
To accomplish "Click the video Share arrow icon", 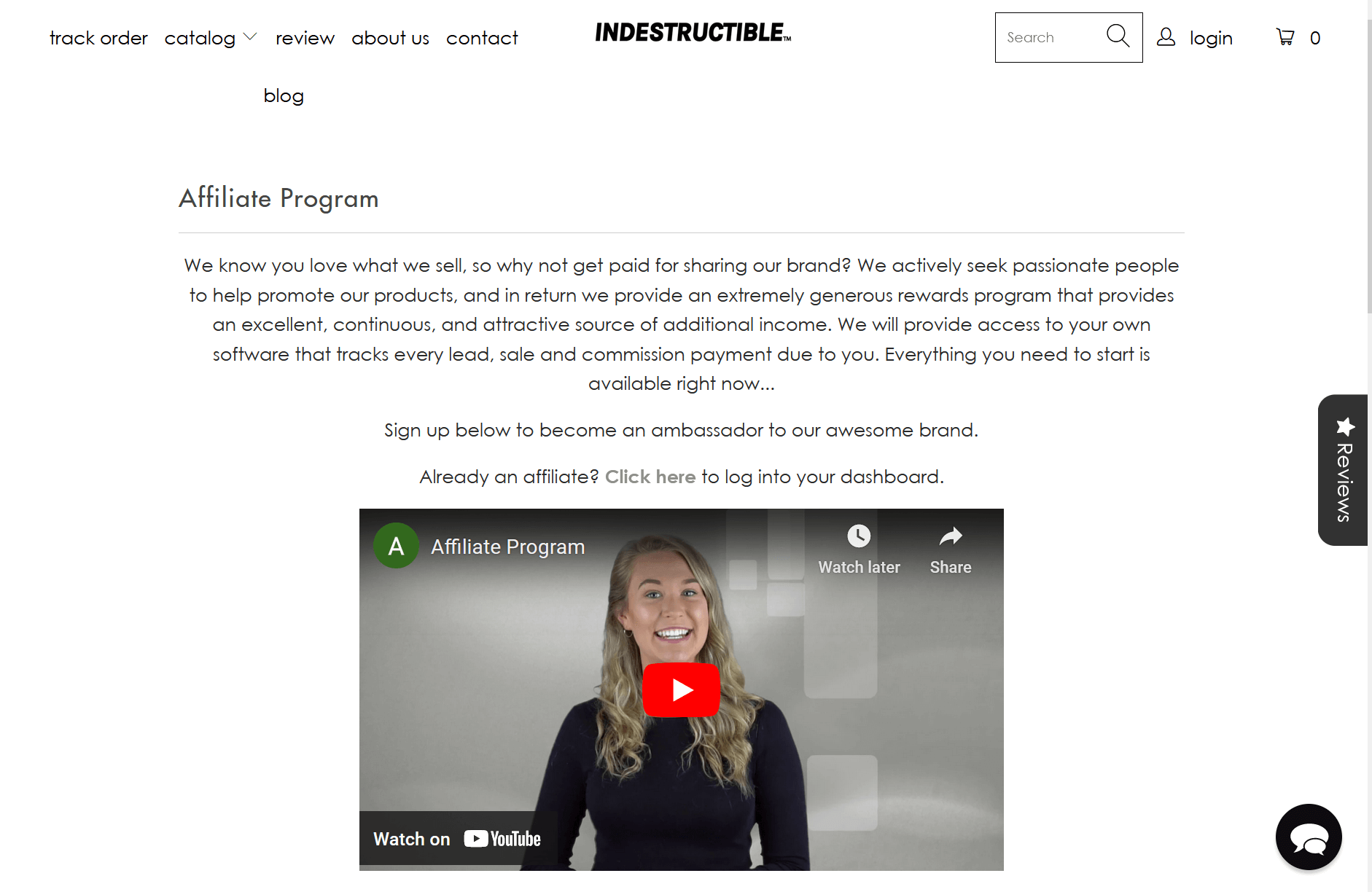I will click(951, 536).
